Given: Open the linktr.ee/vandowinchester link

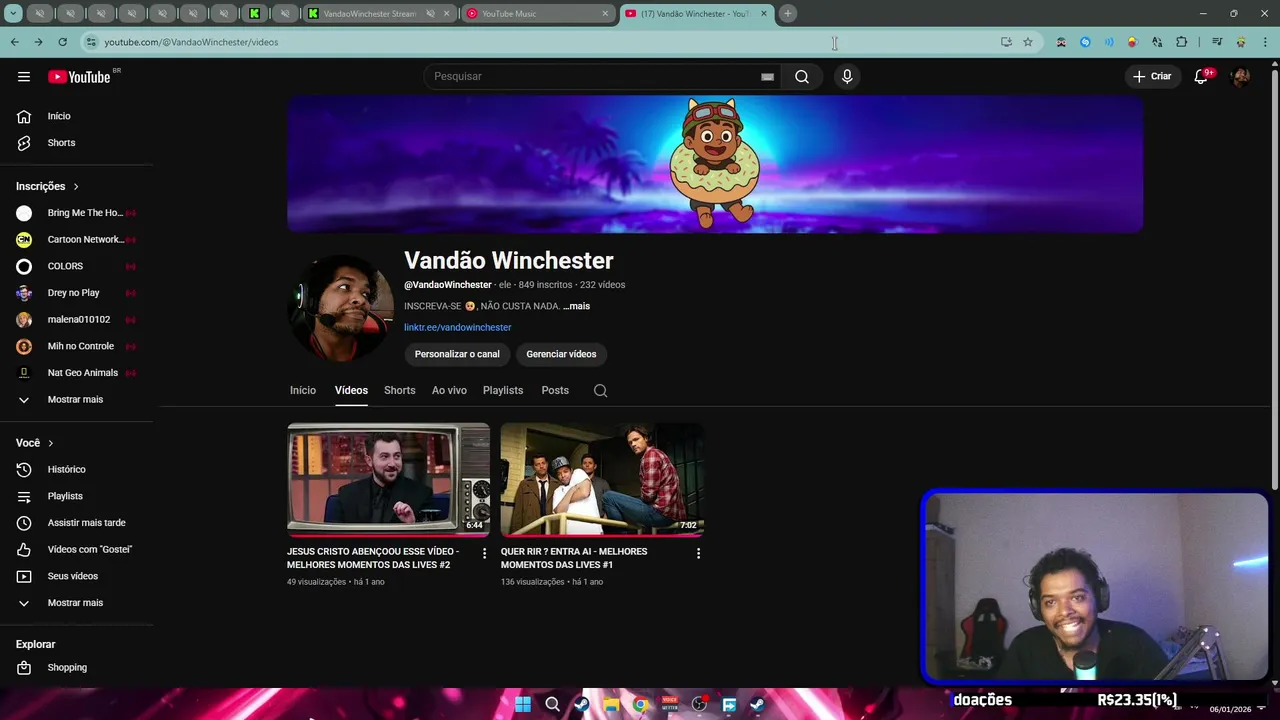Looking at the screenshot, I should pos(457,327).
